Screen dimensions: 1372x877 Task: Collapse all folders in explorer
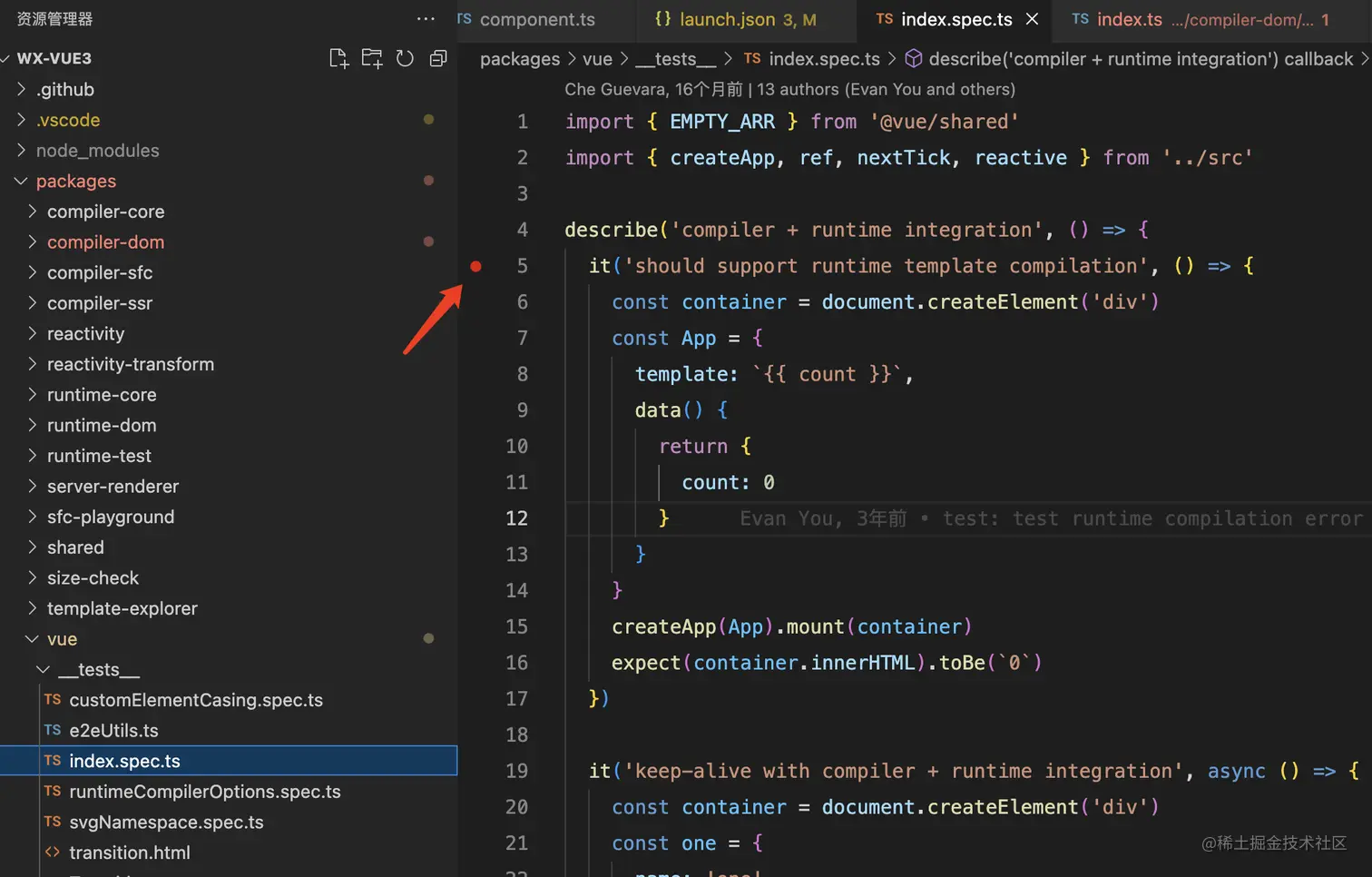coord(438,58)
